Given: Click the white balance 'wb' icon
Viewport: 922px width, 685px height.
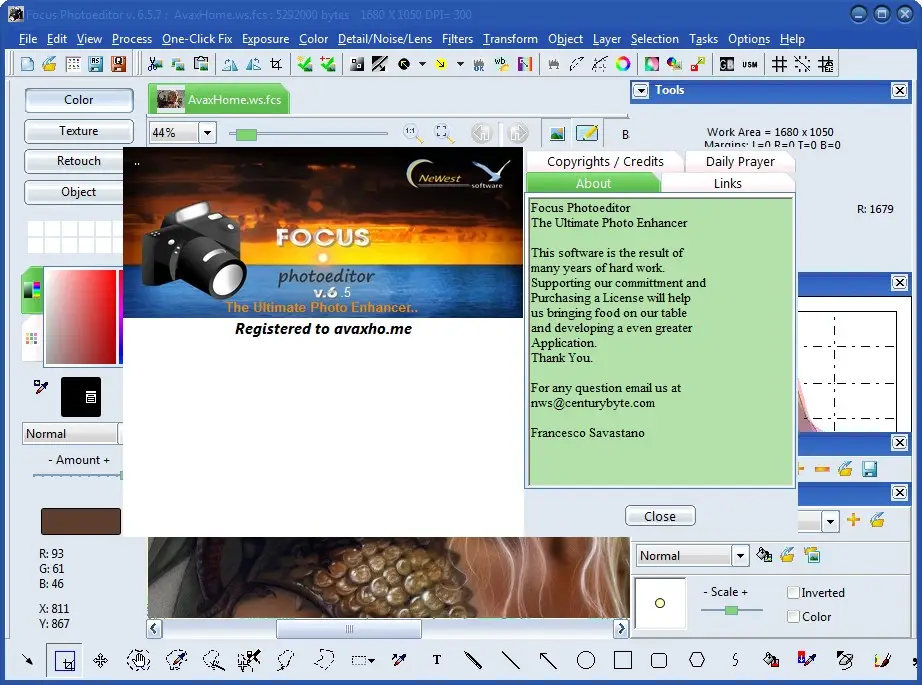Looking at the screenshot, I should 502,64.
